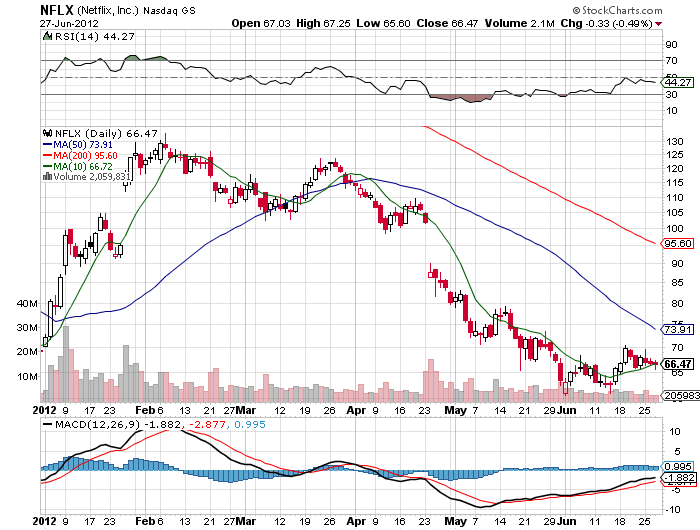Click the Apr label on price axis

(356, 410)
